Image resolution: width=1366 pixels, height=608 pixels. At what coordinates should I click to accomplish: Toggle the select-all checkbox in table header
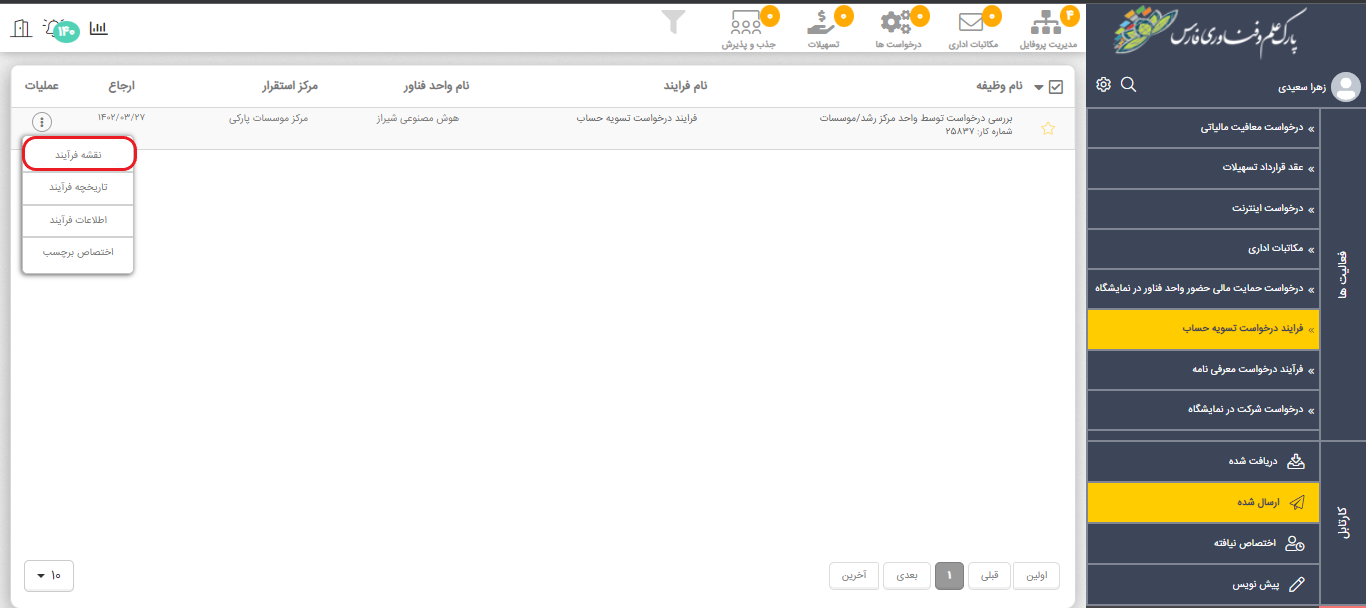click(x=1056, y=87)
